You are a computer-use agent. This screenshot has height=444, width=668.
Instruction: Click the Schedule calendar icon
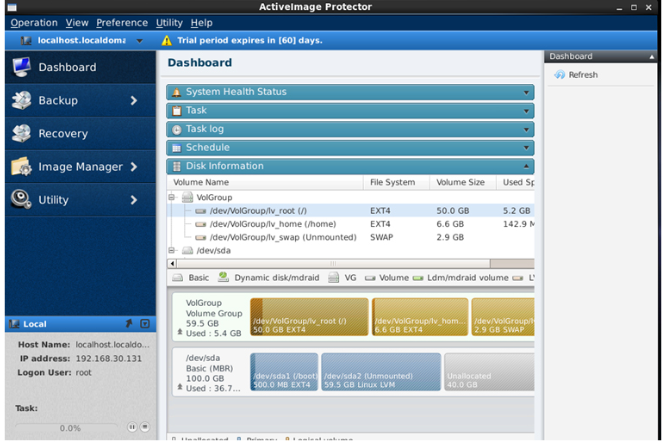[176, 148]
